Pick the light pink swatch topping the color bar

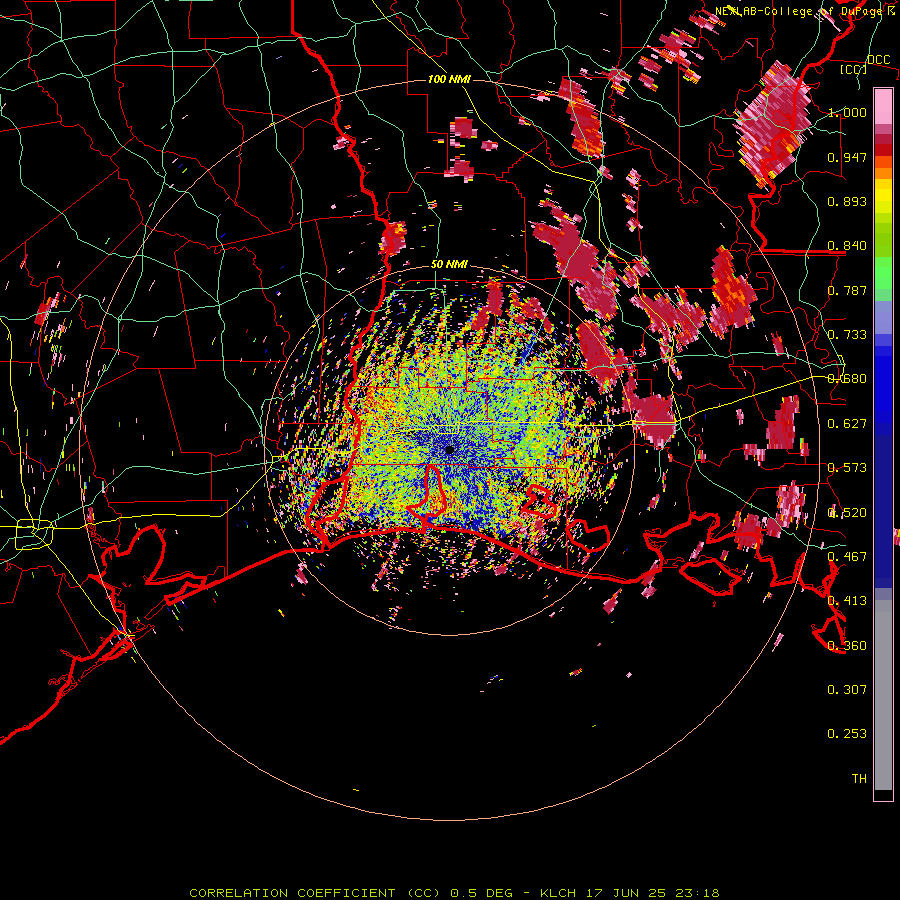coord(883,106)
